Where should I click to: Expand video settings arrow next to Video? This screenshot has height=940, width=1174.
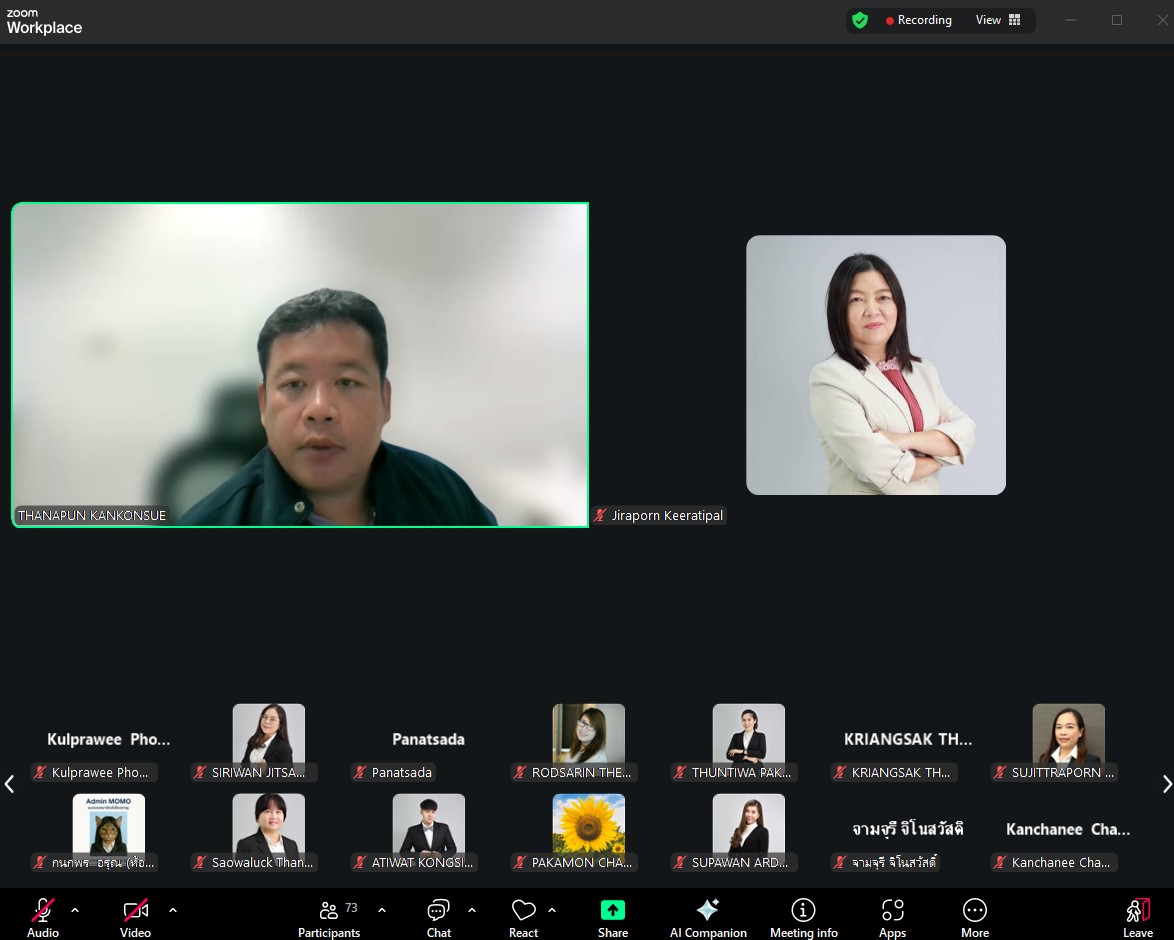point(173,910)
